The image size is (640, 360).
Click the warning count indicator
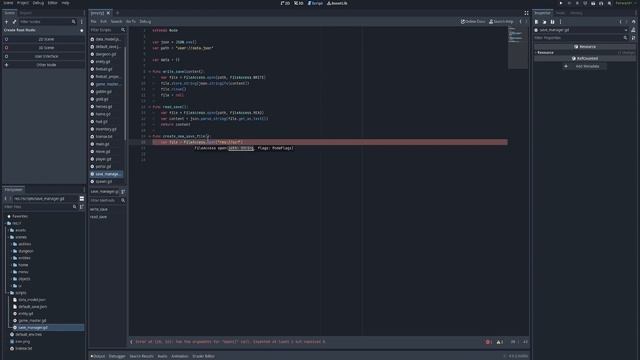tap(500, 342)
